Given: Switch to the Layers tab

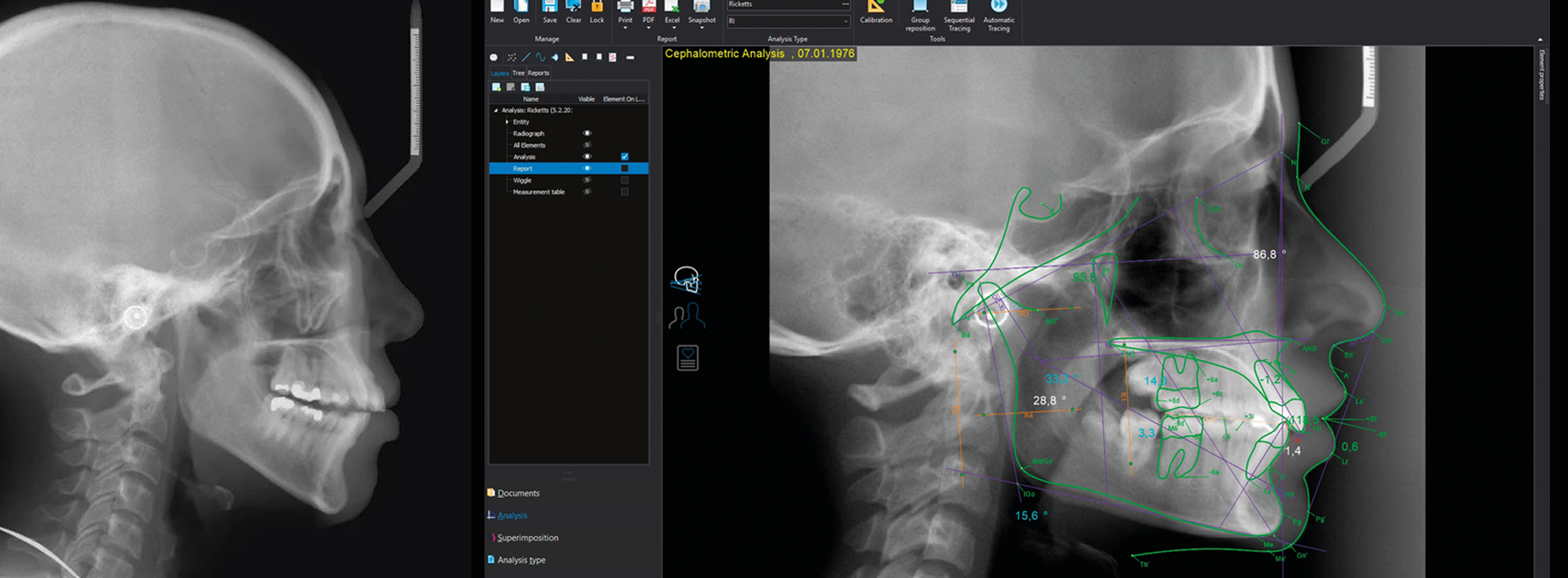Looking at the screenshot, I should (x=501, y=73).
